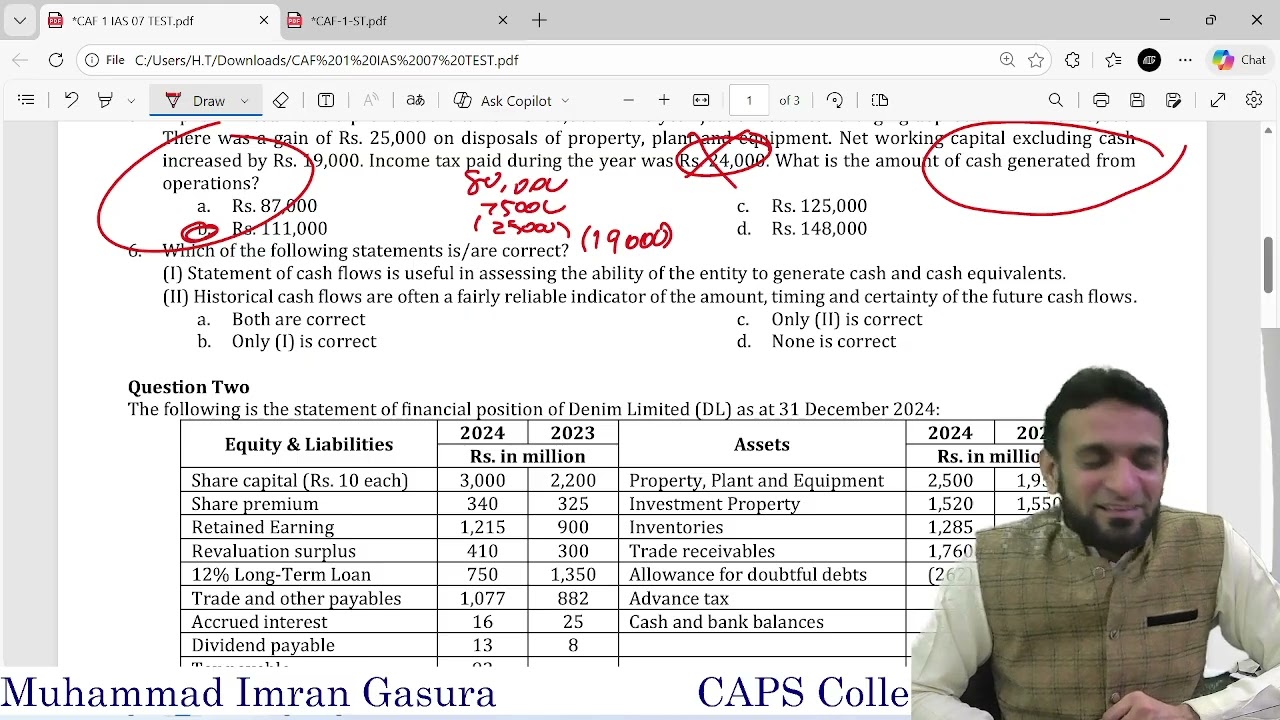Zoom in the PDF
The height and width of the screenshot is (720, 1280).
664,100
